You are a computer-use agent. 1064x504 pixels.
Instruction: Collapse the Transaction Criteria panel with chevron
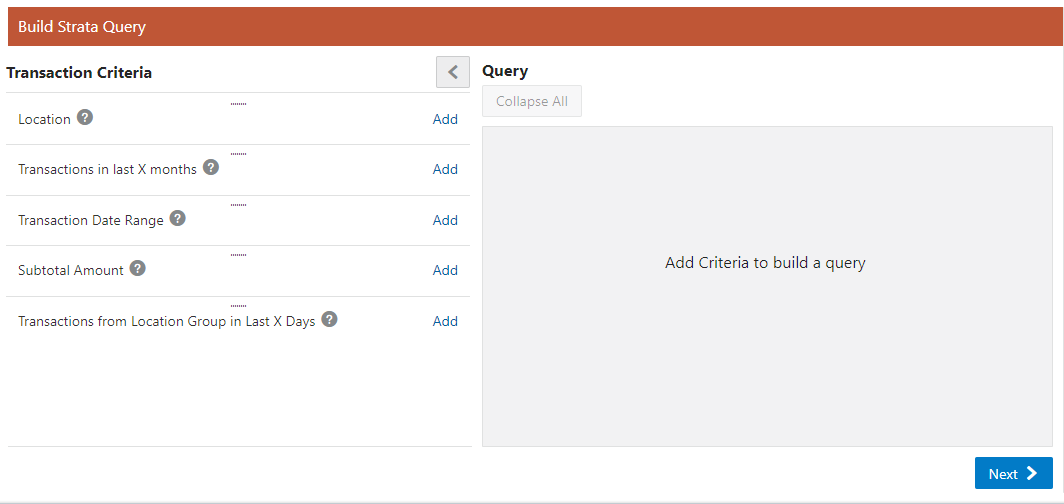click(x=453, y=72)
